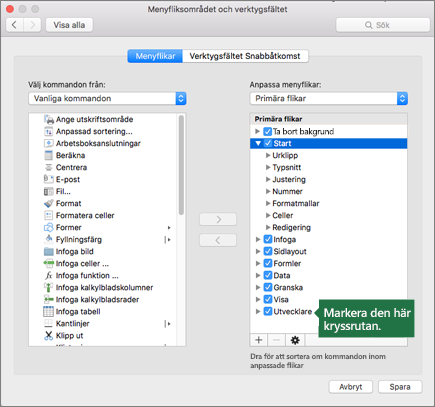Viewport: 435px width, 407px height.
Task: Click the command list scrollbar
Action: tap(181, 165)
